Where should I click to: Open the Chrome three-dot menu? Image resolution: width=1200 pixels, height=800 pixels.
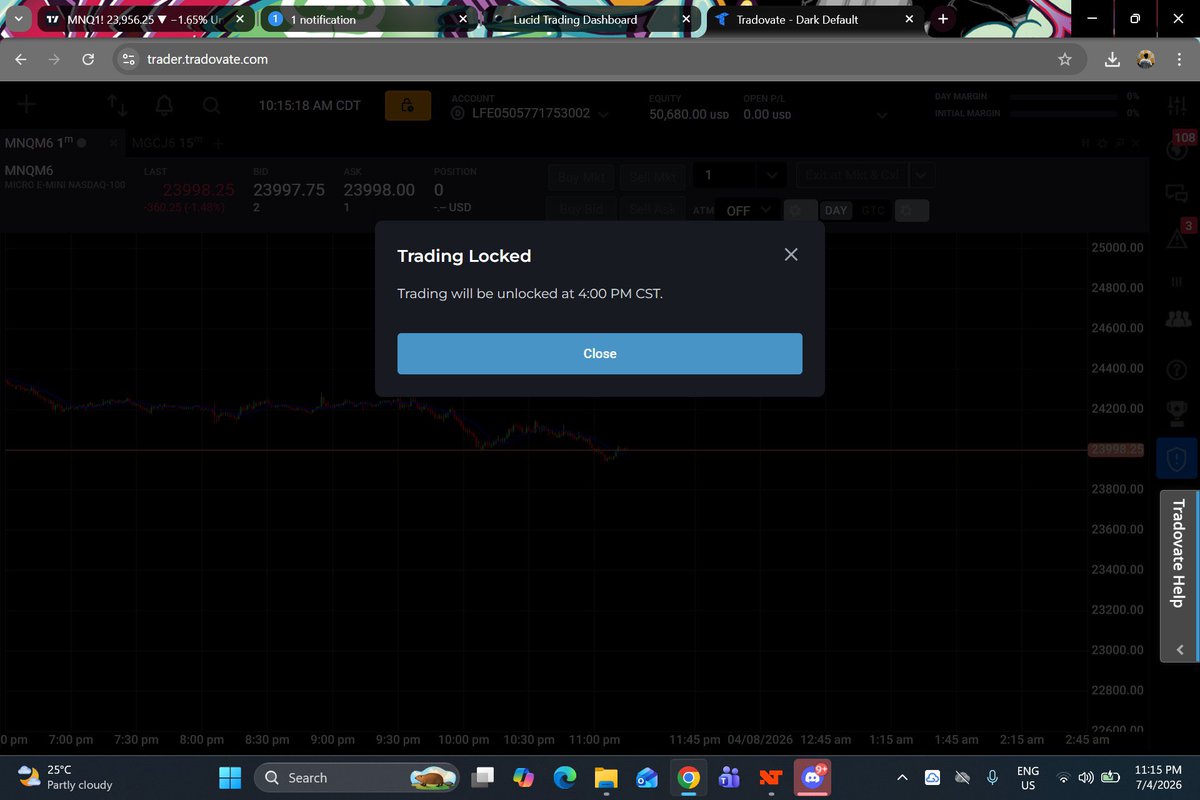pyautogui.click(x=1181, y=60)
